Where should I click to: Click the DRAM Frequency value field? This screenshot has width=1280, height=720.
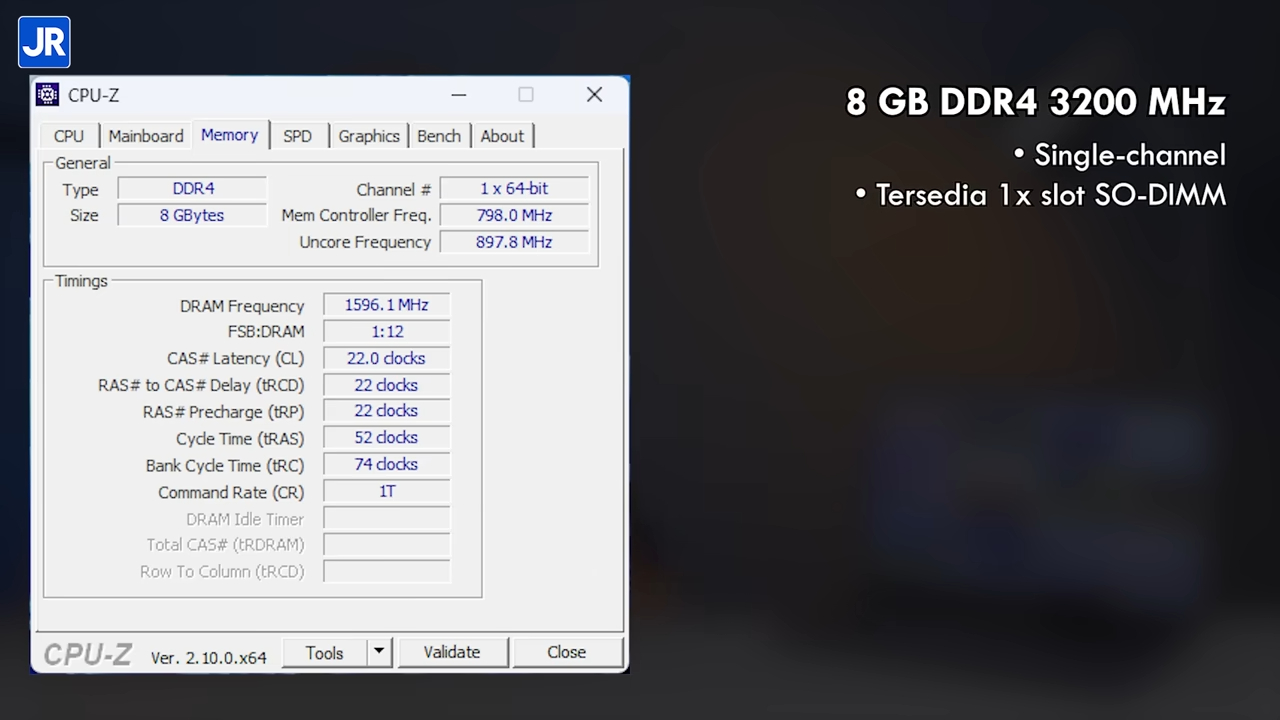[386, 305]
